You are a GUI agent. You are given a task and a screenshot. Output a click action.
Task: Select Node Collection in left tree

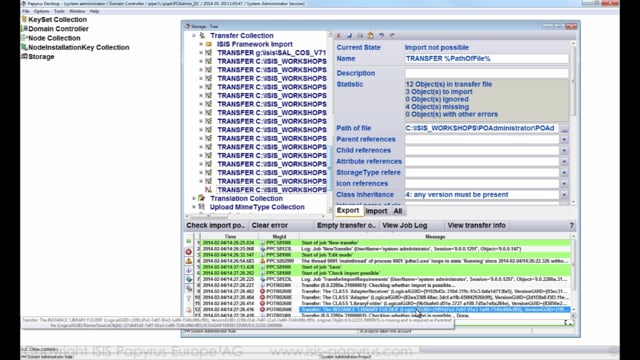coord(54,38)
